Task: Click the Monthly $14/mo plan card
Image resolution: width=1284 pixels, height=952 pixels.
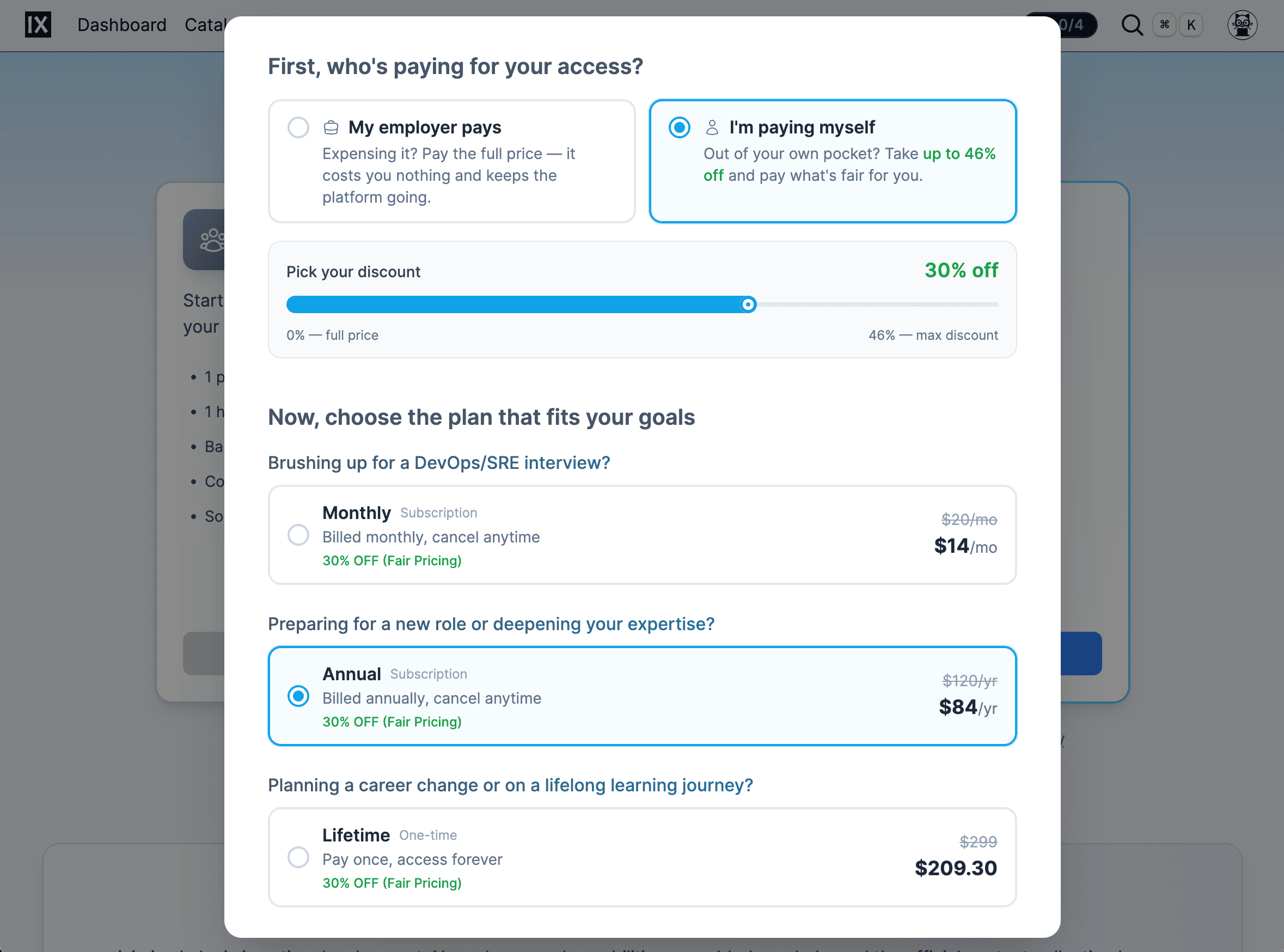Action: coord(641,535)
